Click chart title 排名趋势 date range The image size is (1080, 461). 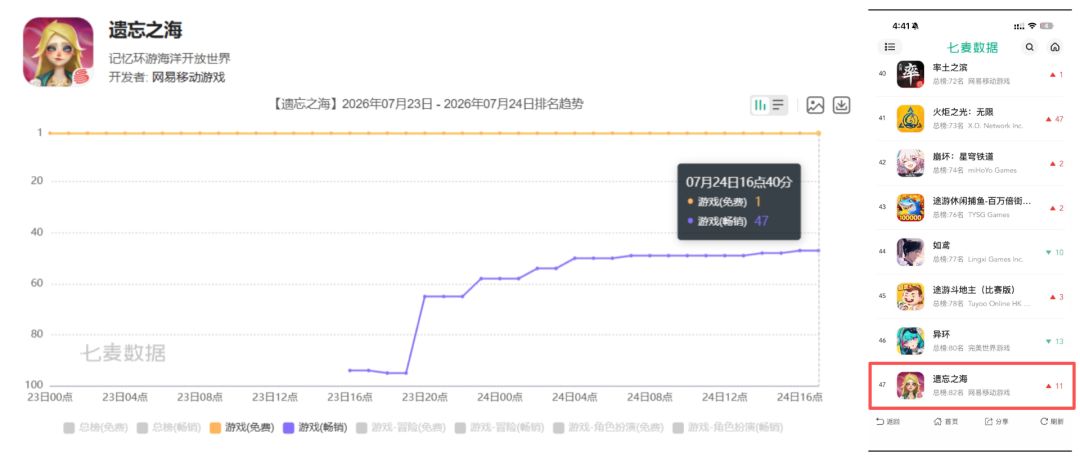pos(426,105)
